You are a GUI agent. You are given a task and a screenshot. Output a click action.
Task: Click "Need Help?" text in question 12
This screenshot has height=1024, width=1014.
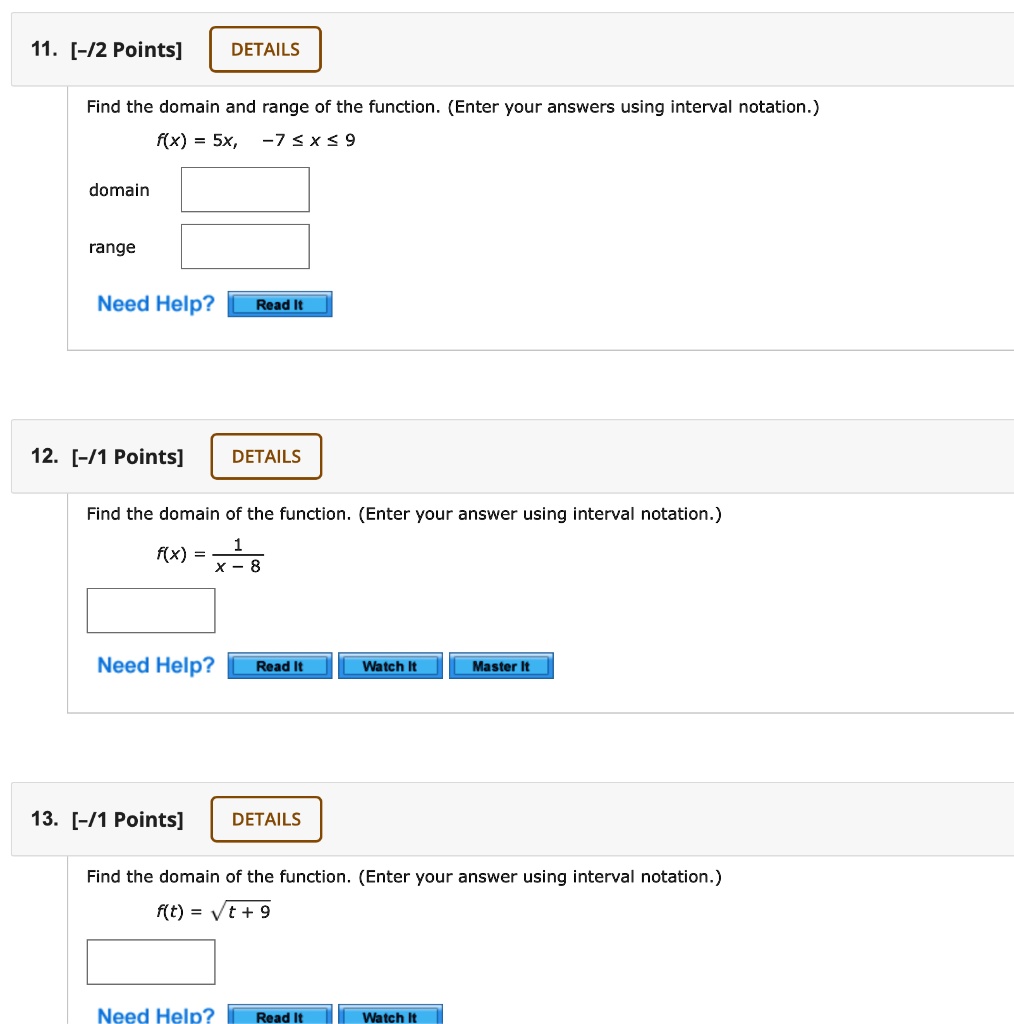[x=156, y=666]
